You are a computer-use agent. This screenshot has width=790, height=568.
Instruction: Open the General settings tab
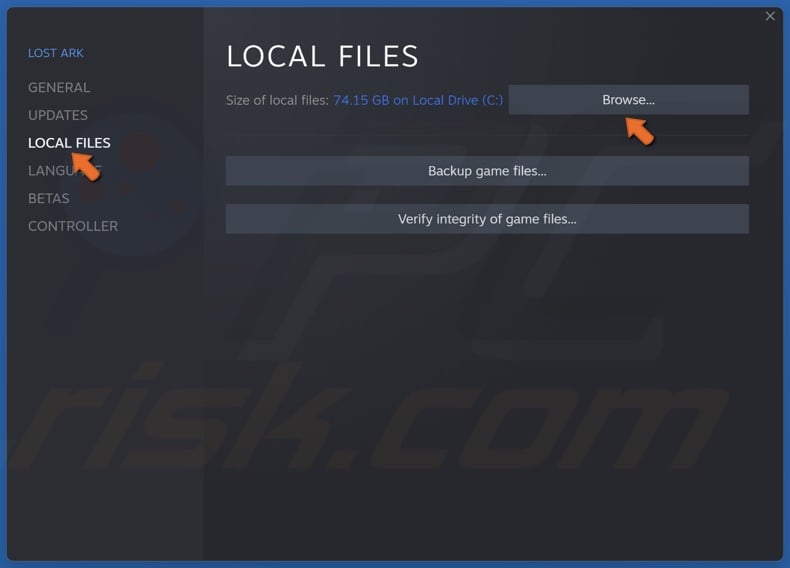(x=59, y=88)
